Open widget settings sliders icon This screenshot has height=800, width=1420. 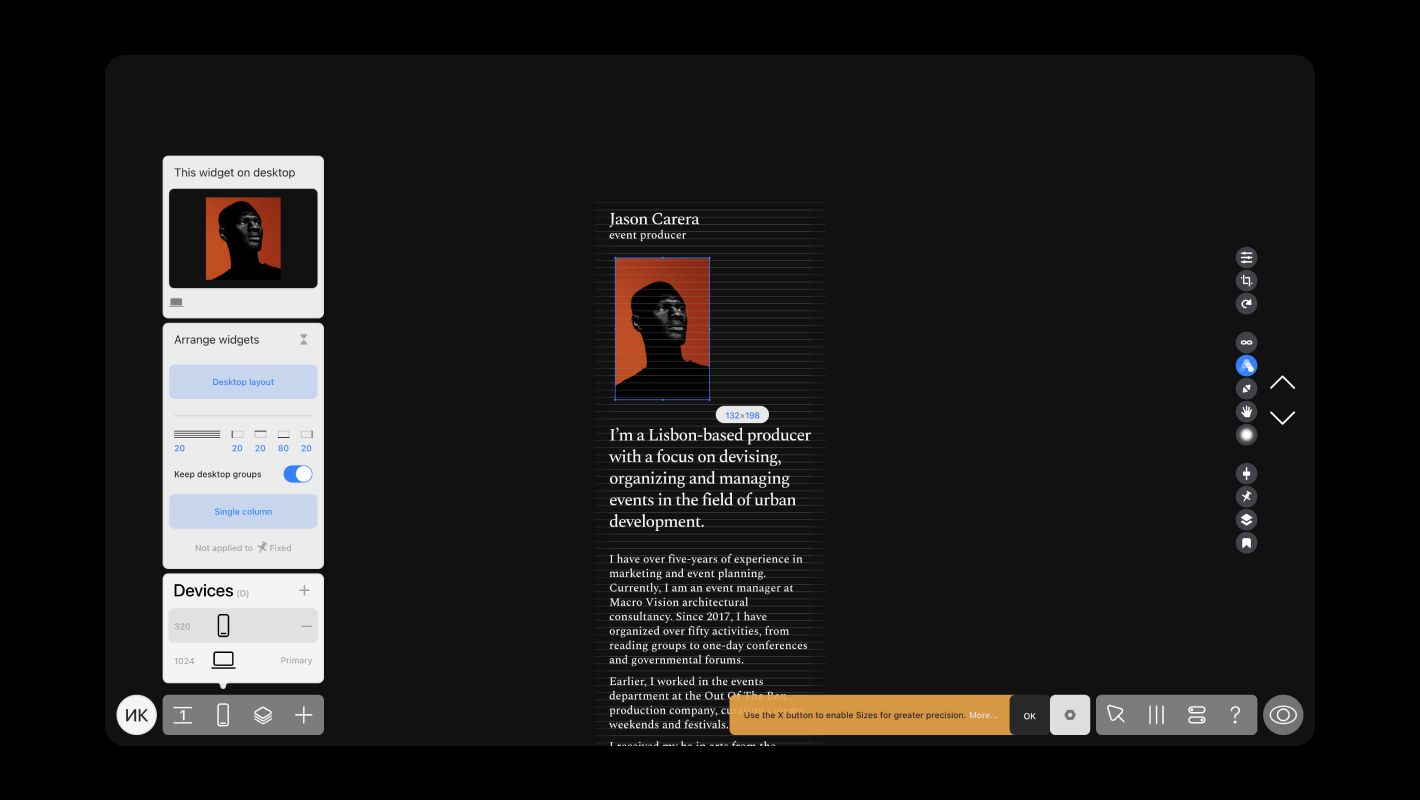pyautogui.click(x=1246, y=258)
